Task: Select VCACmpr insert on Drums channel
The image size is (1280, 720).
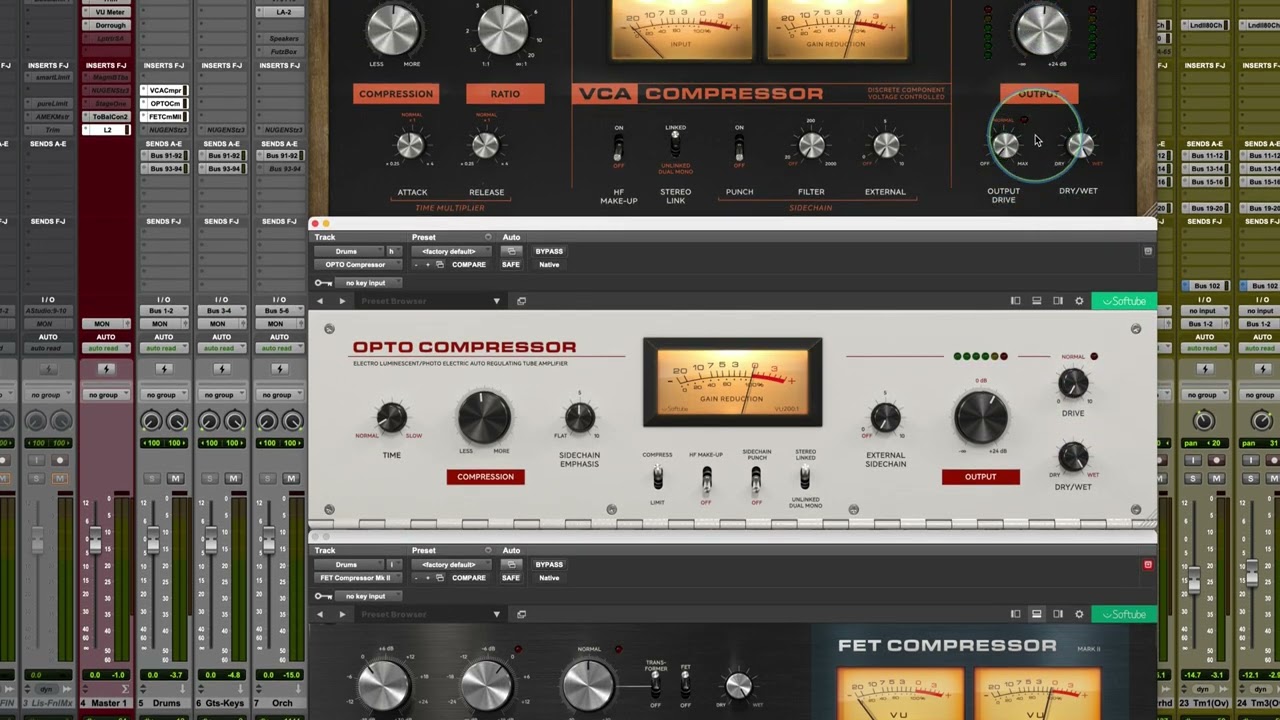Action: (x=164, y=91)
